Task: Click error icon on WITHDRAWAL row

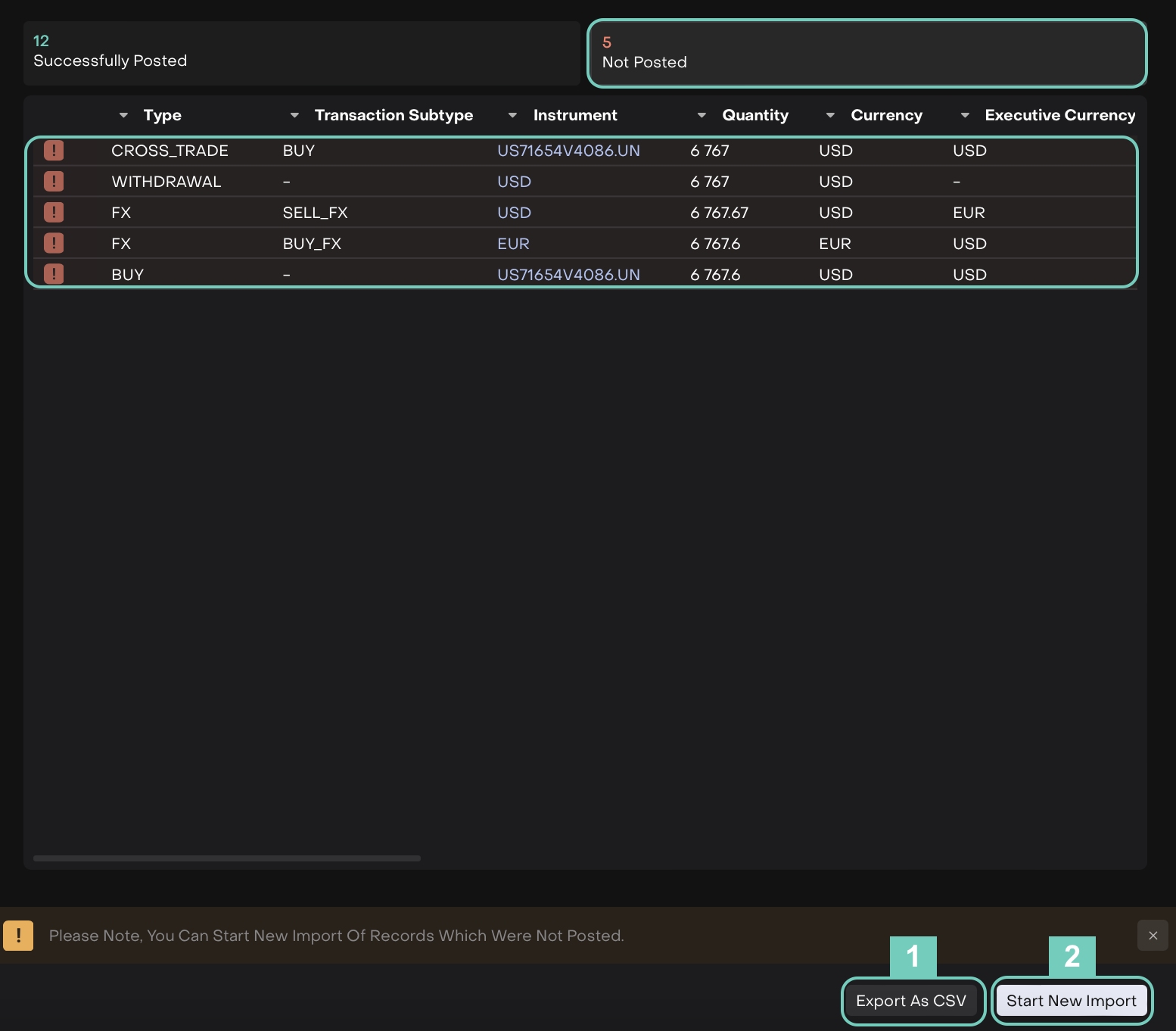Action: (x=54, y=182)
